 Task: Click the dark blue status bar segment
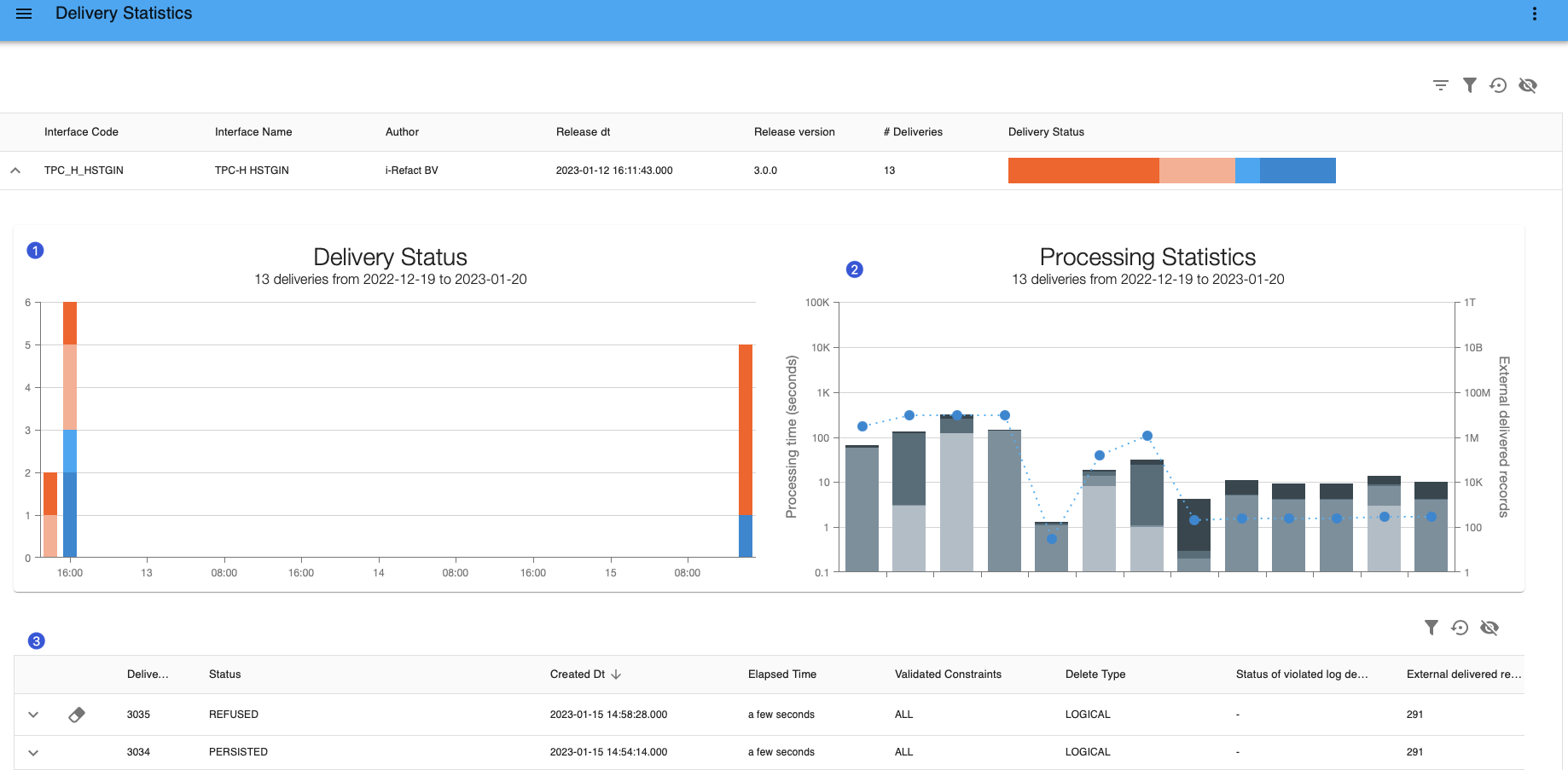coord(1298,171)
